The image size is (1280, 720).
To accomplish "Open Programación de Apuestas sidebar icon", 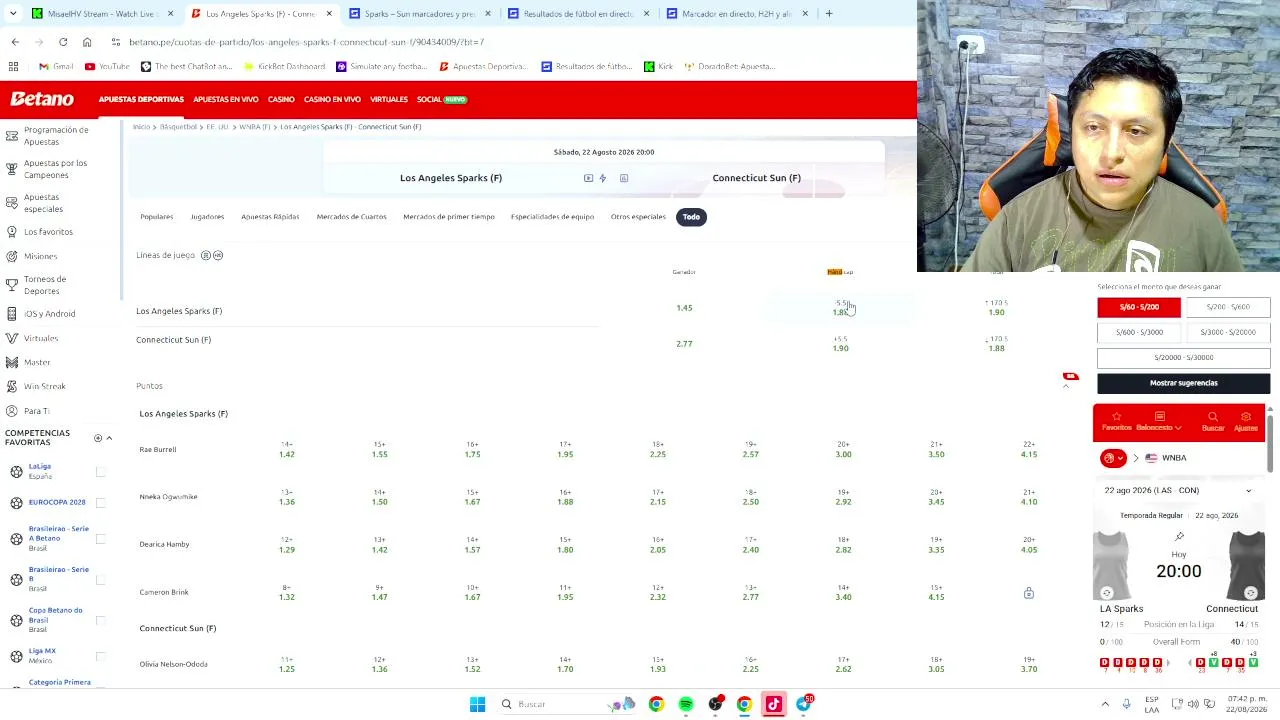I will pyautogui.click(x=12, y=136).
